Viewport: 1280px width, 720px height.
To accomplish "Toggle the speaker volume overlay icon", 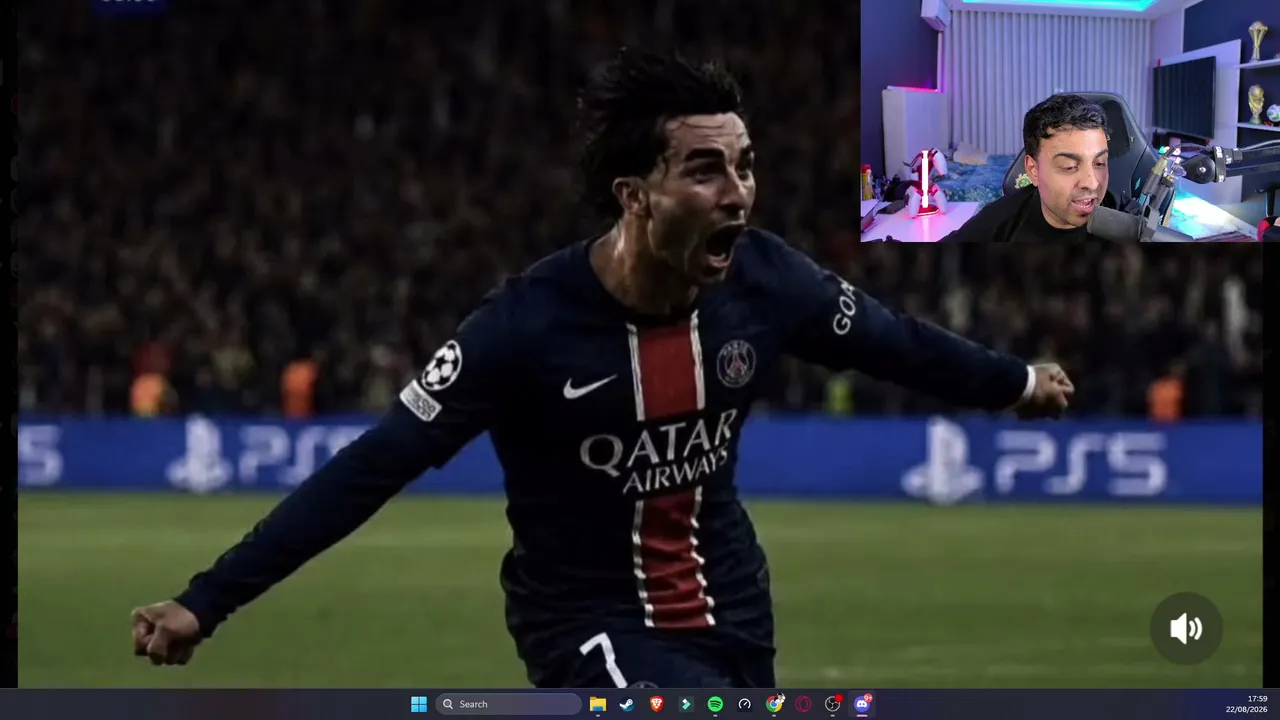I will click(1186, 628).
